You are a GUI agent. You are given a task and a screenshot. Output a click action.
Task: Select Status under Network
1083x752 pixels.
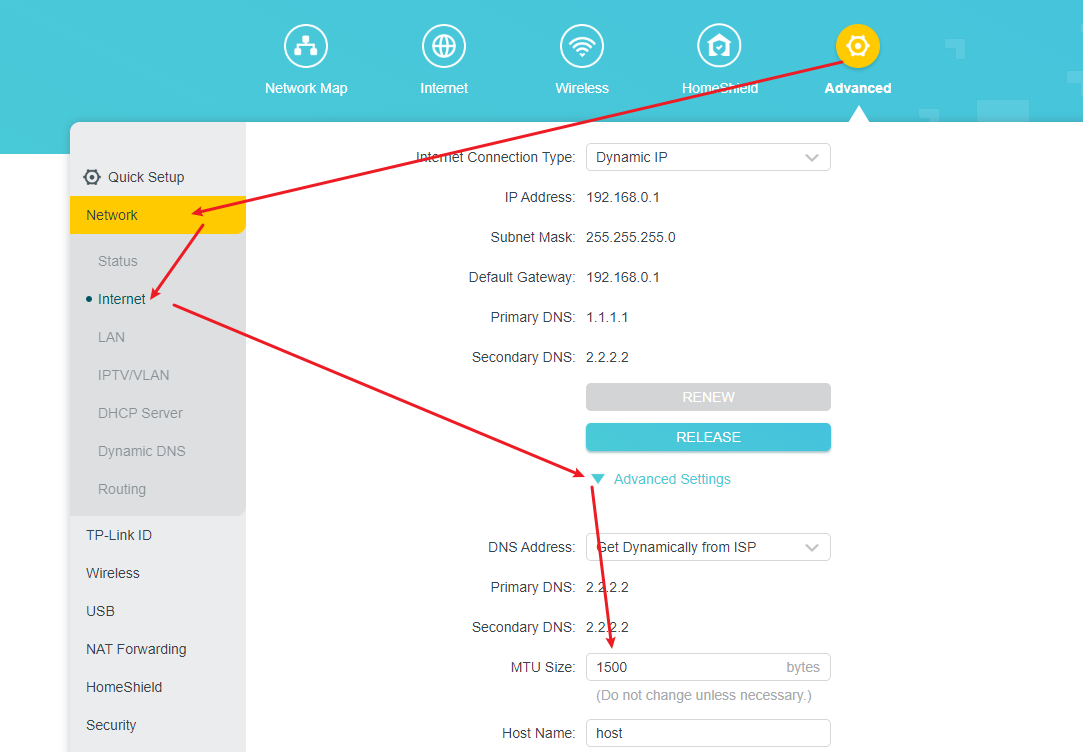pyautogui.click(x=117, y=261)
